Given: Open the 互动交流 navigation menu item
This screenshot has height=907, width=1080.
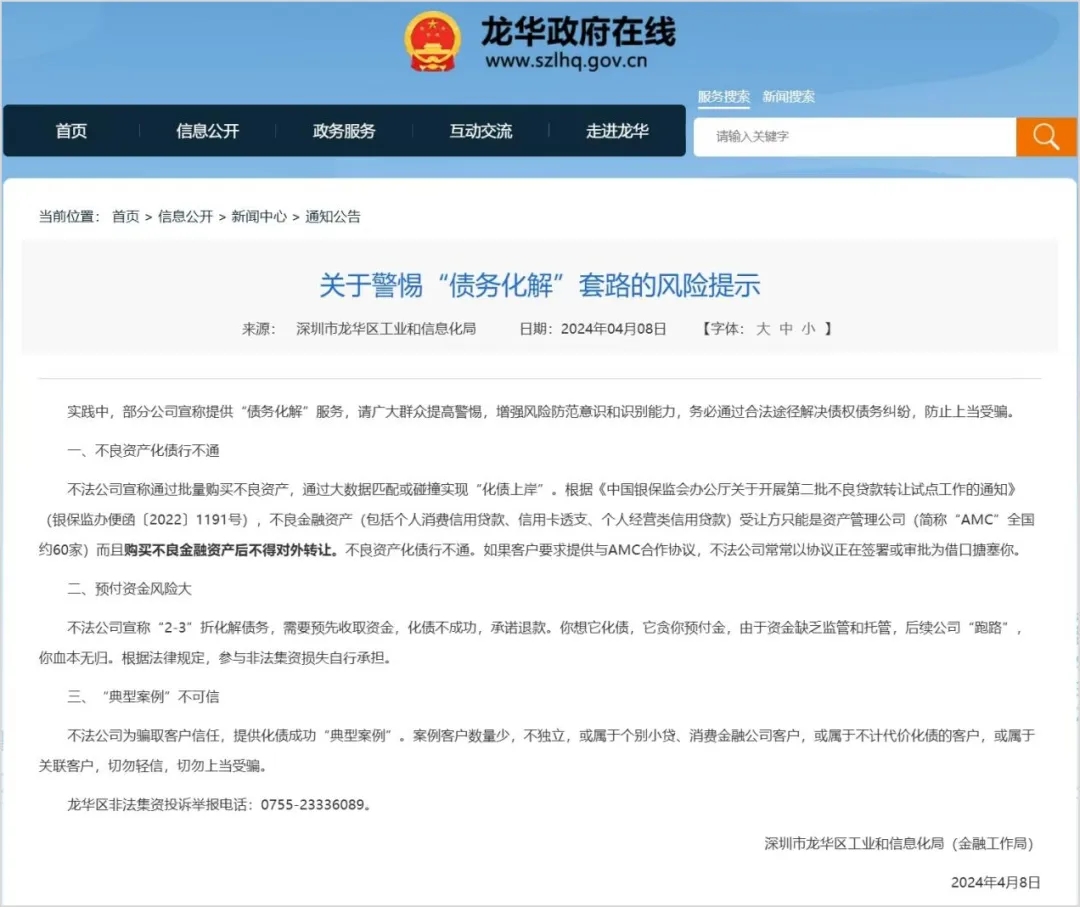Looking at the screenshot, I should pyautogui.click(x=481, y=131).
